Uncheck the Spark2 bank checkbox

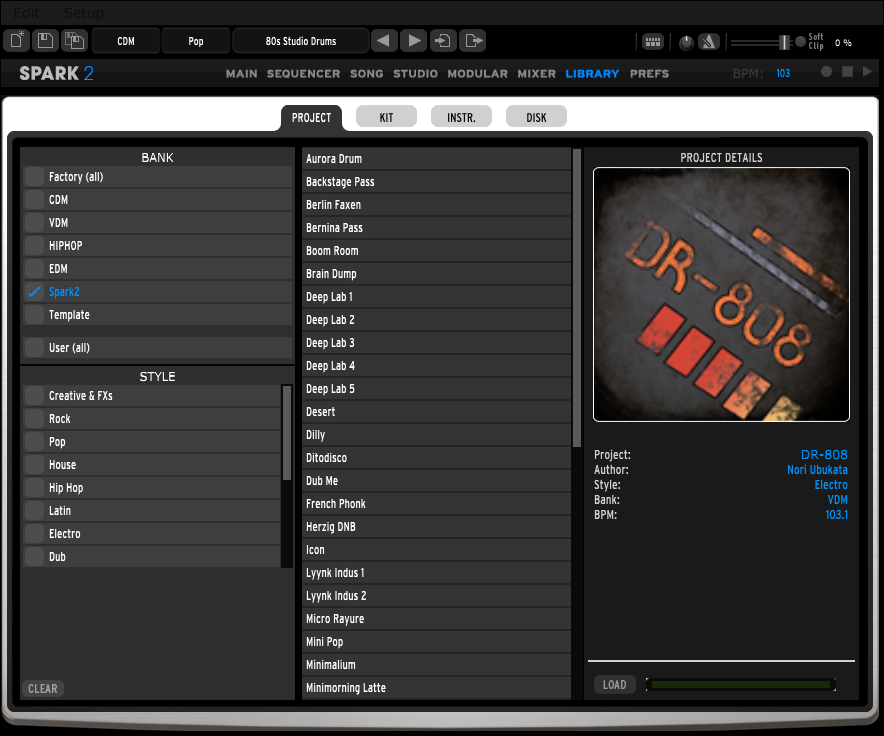[34, 292]
